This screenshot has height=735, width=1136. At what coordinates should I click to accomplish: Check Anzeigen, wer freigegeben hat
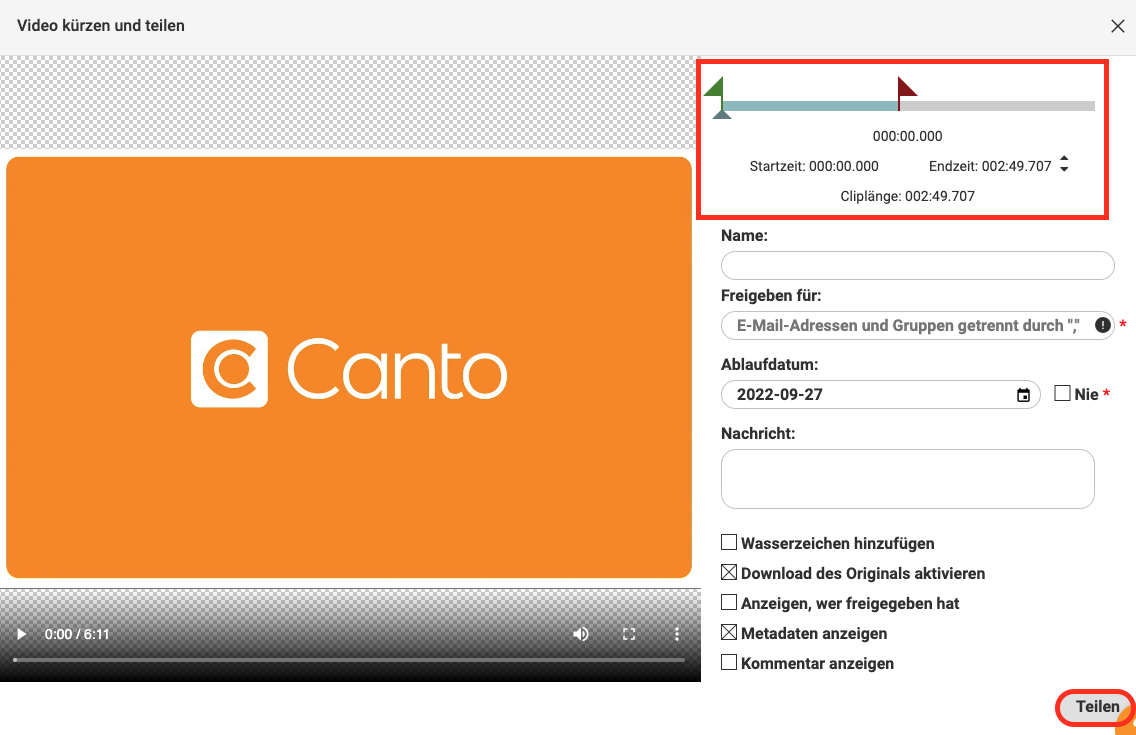pyautogui.click(x=729, y=603)
